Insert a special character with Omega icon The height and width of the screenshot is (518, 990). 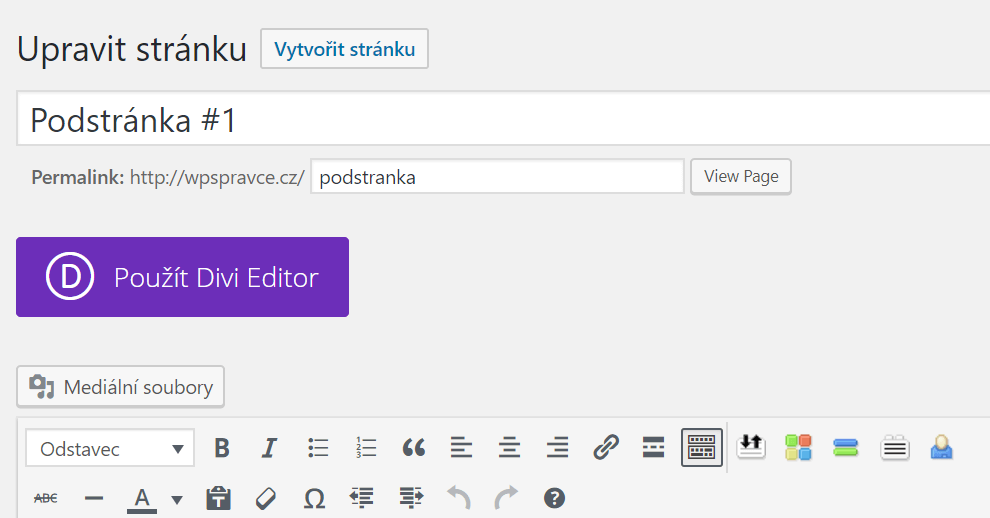pyautogui.click(x=314, y=498)
